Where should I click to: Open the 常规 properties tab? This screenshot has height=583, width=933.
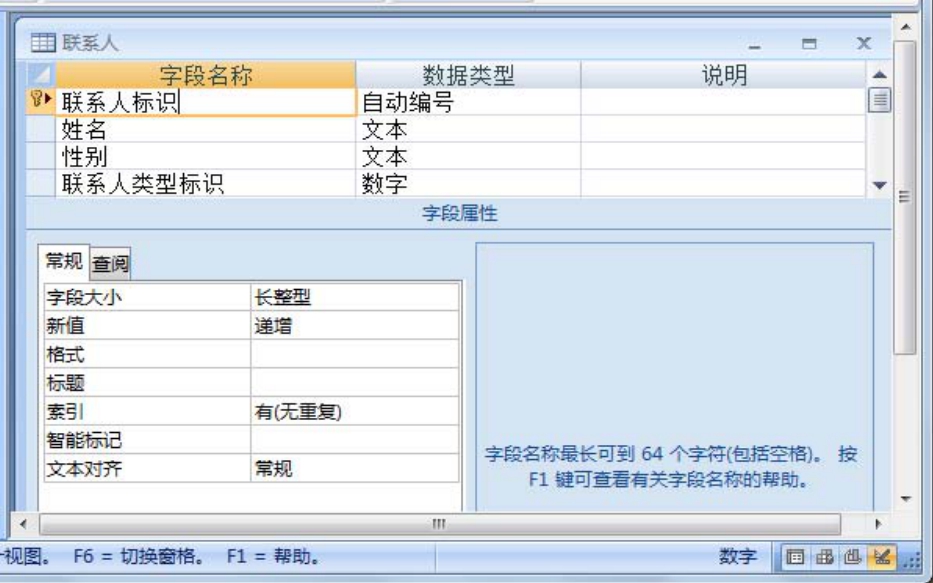click(x=64, y=262)
